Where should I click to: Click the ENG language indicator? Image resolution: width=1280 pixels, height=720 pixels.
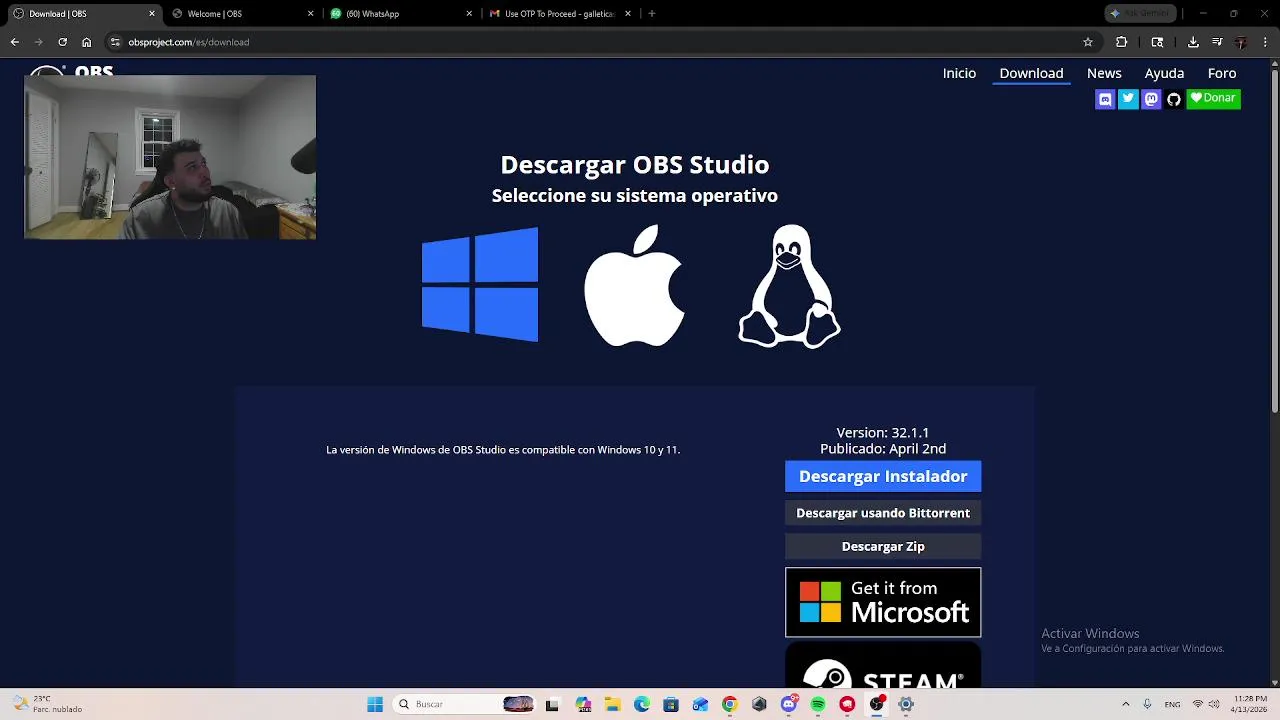[x=1172, y=704]
